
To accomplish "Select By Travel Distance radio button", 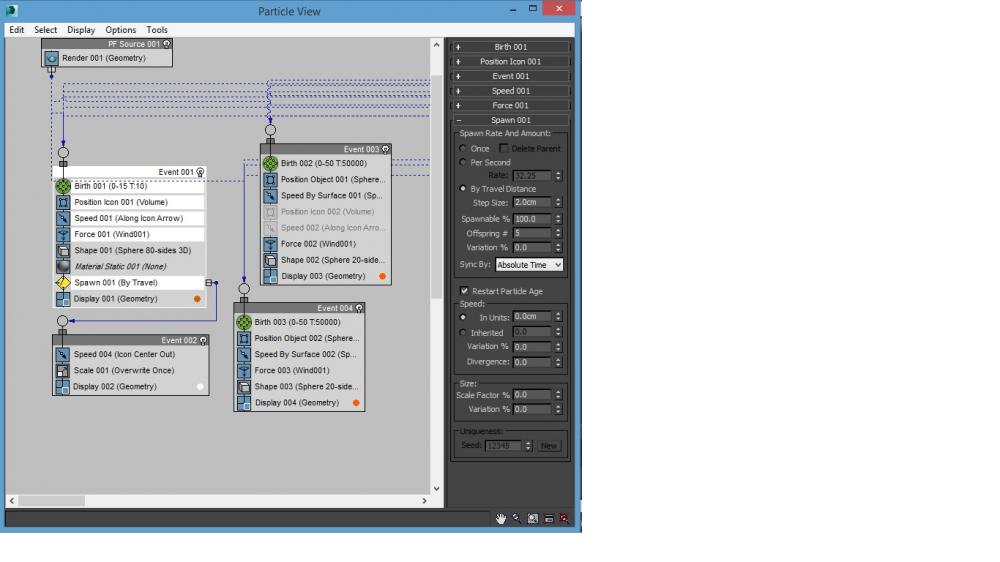I will tap(463, 189).
